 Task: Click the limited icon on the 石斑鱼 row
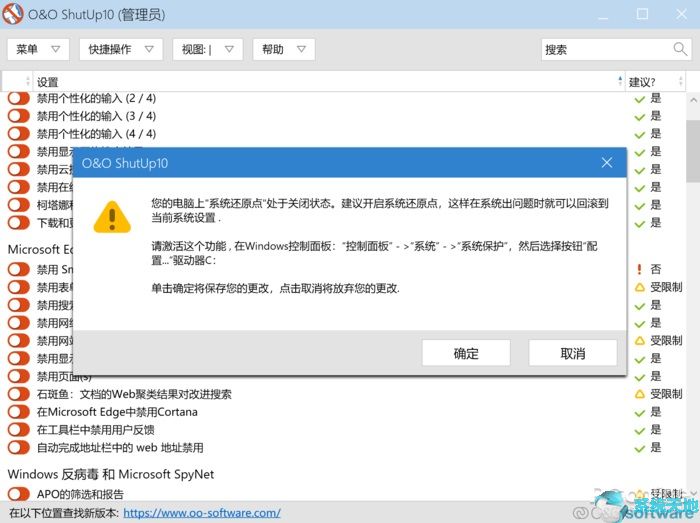coord(640,394)
